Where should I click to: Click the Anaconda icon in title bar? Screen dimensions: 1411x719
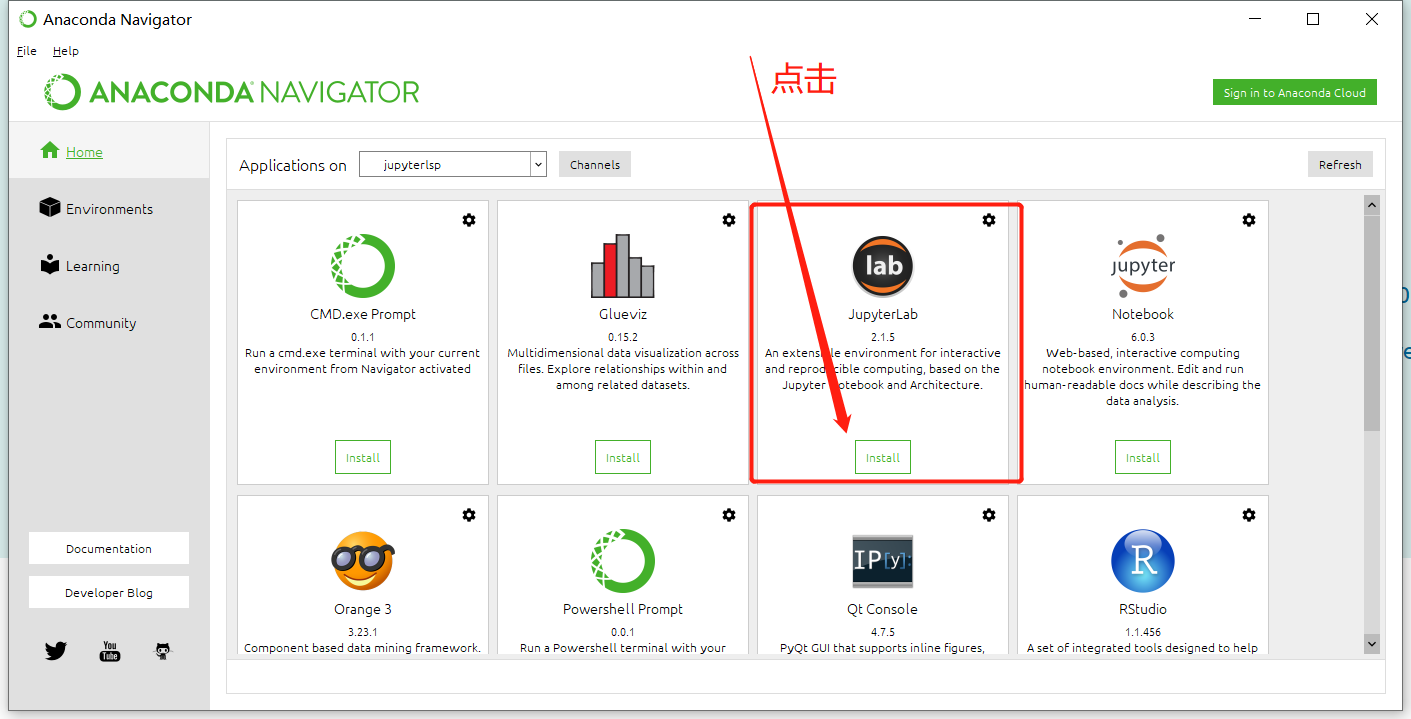coord(28,19)
